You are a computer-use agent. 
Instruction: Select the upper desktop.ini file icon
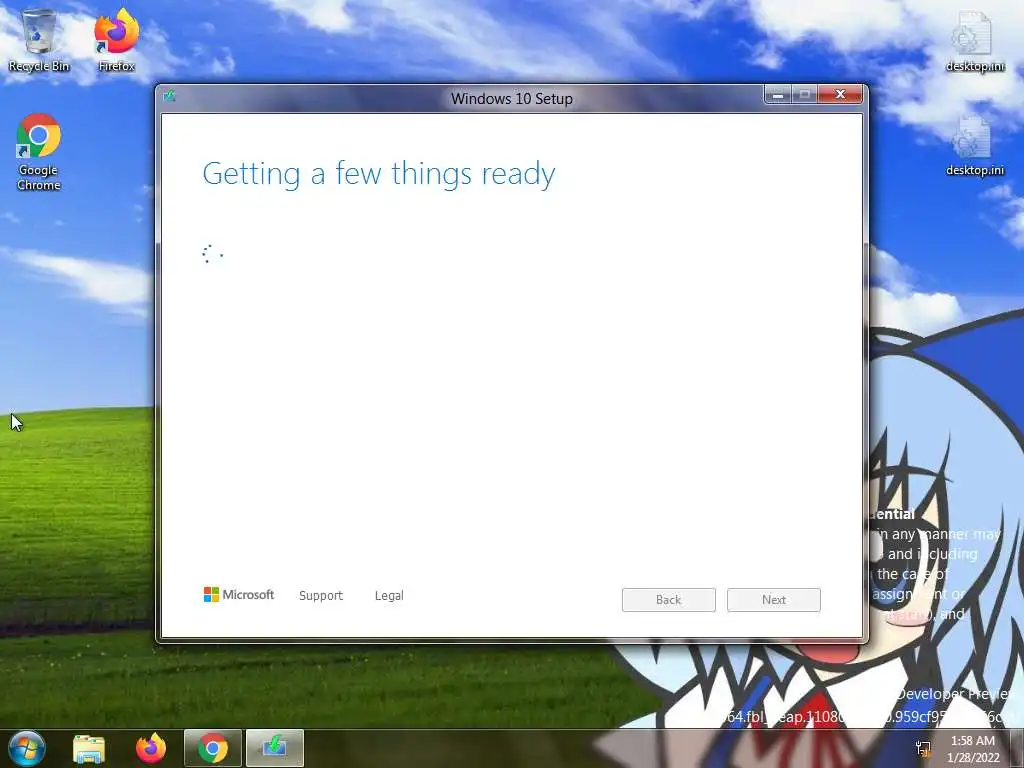[x=975, y=40]
